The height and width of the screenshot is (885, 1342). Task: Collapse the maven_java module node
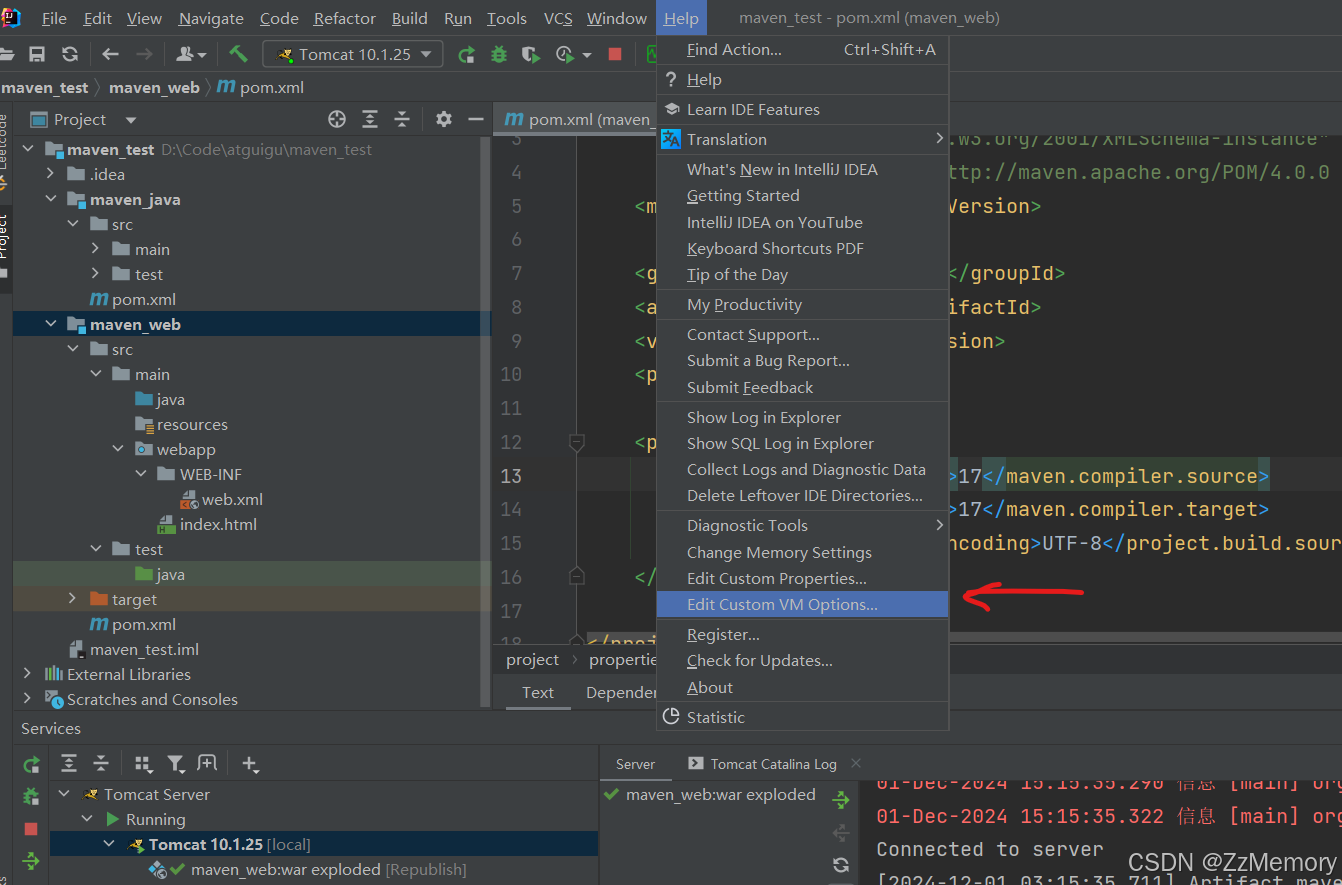(51, 199)
